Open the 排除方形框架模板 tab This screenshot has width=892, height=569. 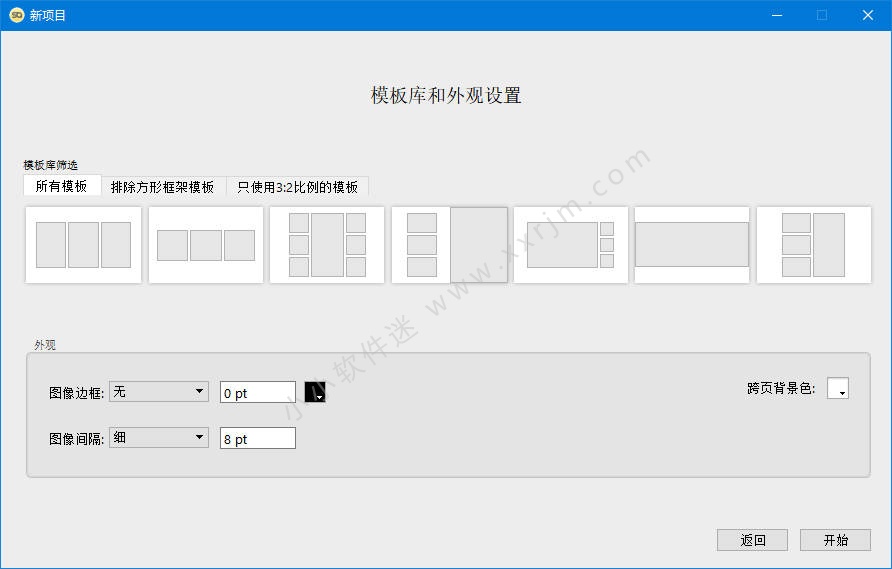(x=163, y=187)
